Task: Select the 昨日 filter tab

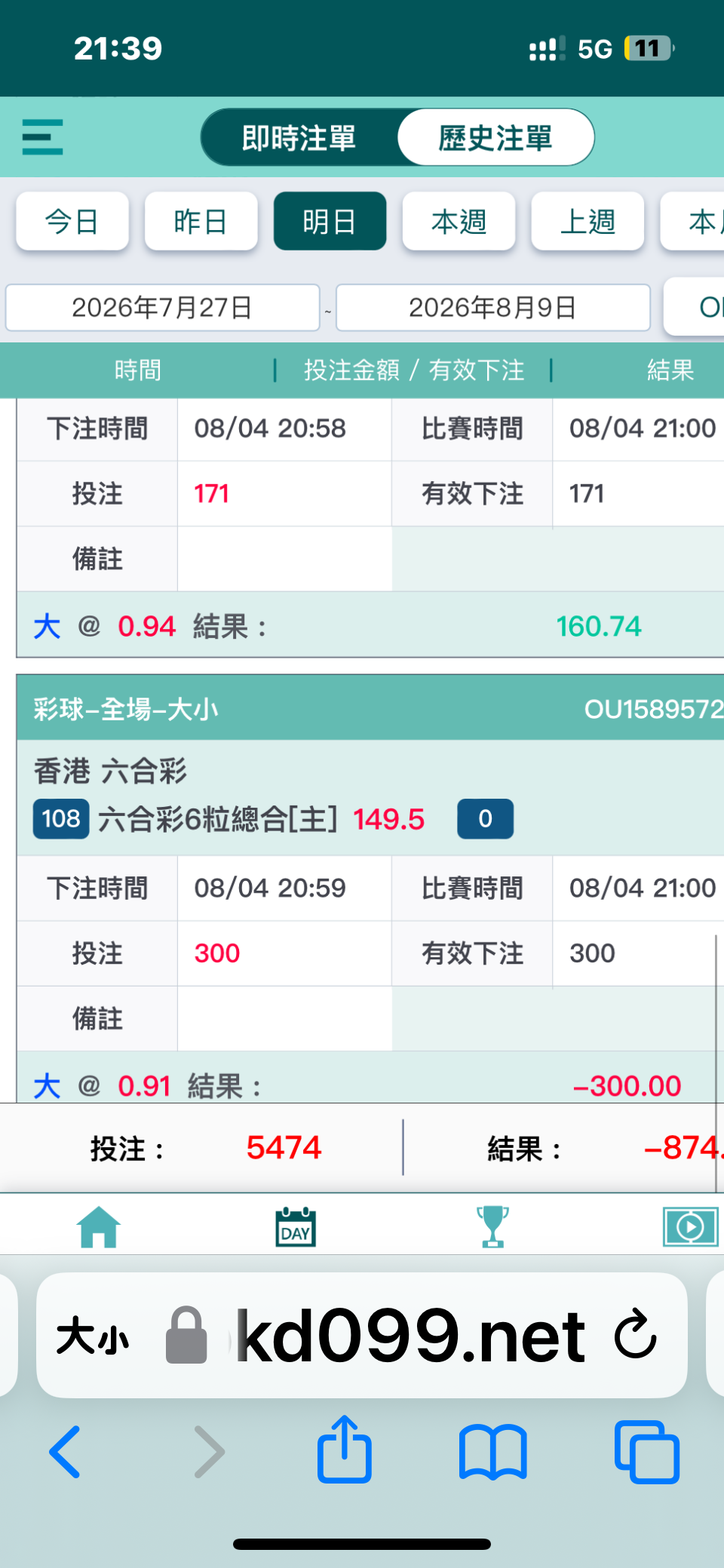Action: (201, 221)
